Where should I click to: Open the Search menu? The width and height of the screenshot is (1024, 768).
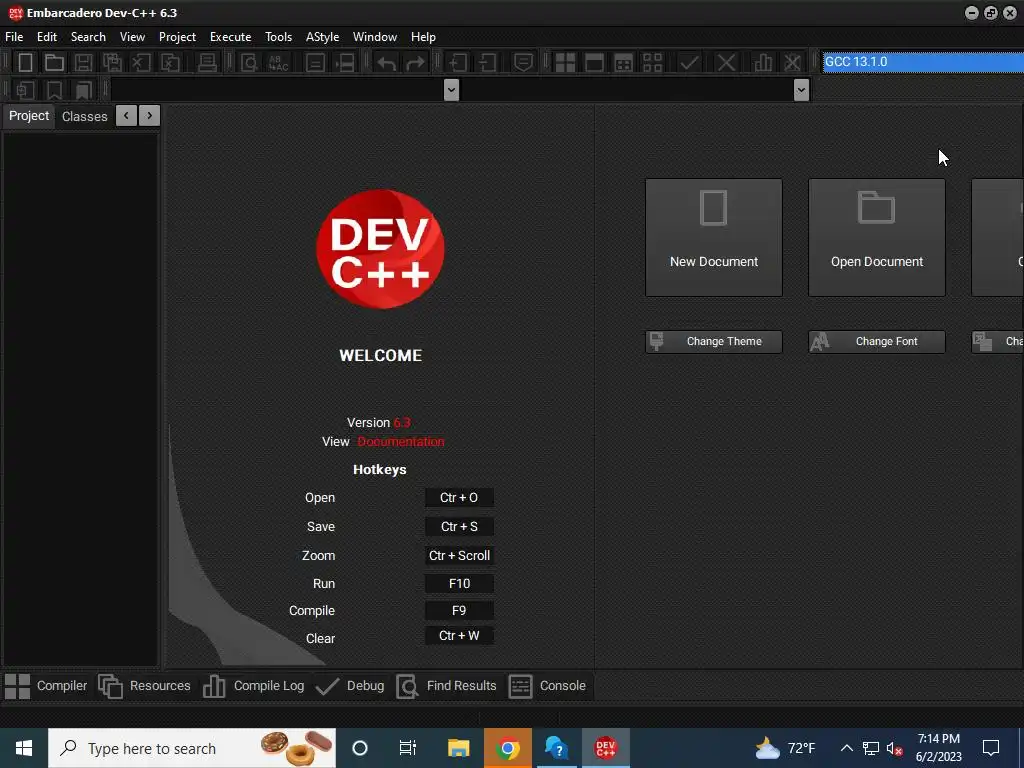[x=88, y=37]
